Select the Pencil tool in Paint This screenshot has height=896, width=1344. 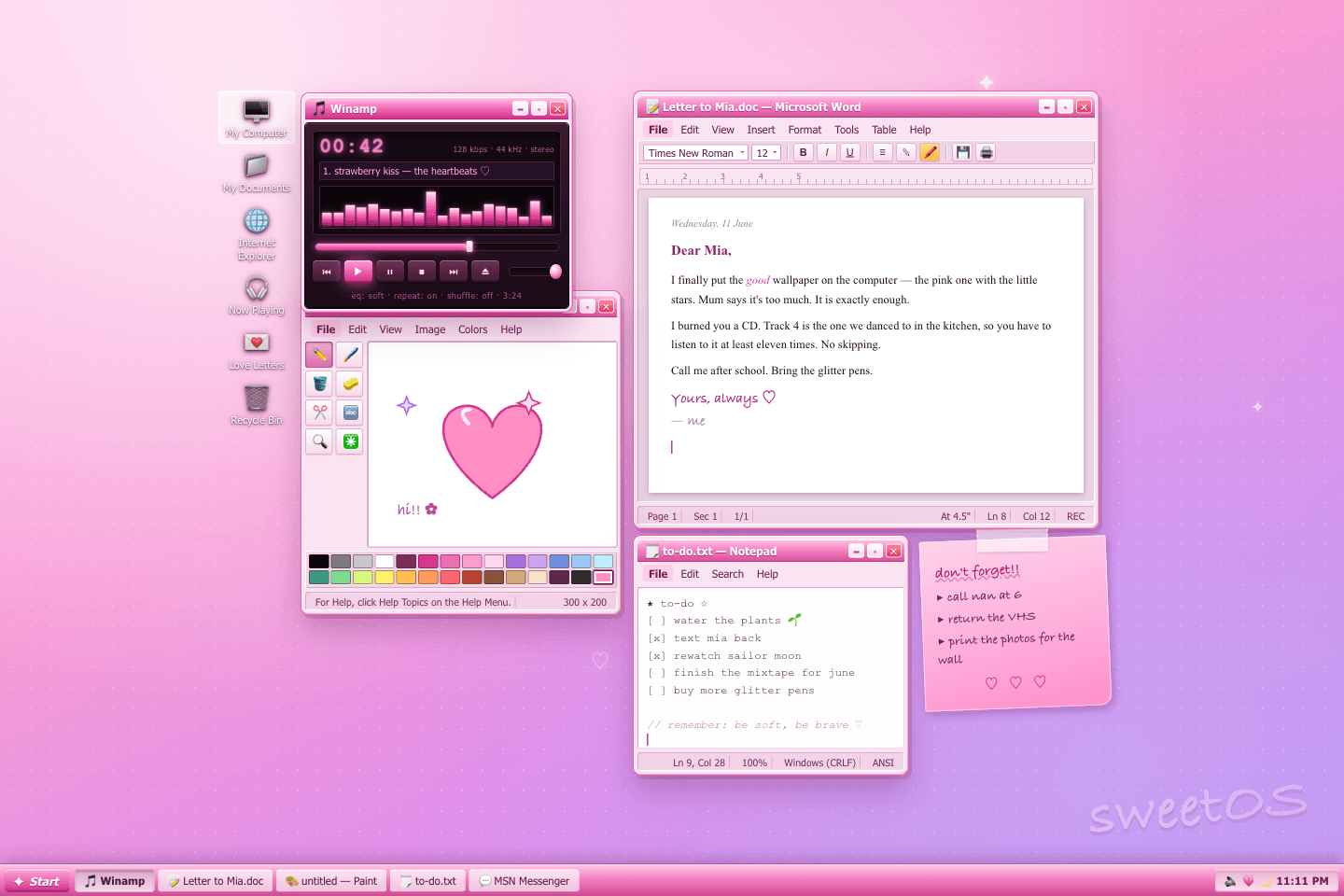[319, 355]
